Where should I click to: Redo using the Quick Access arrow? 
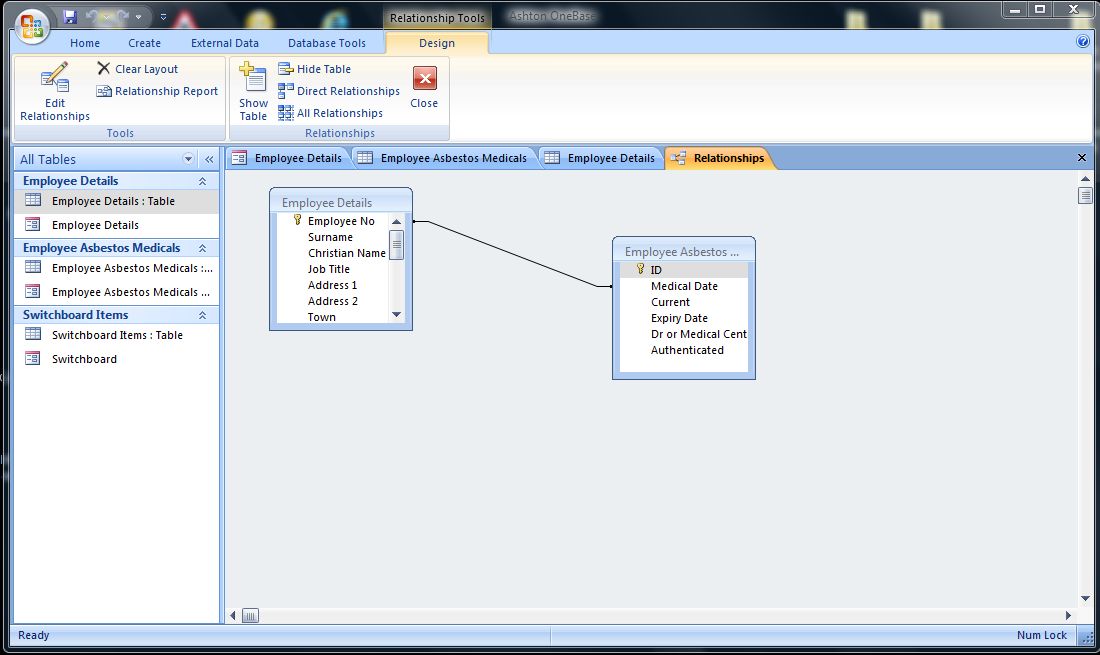coord(122,16)
